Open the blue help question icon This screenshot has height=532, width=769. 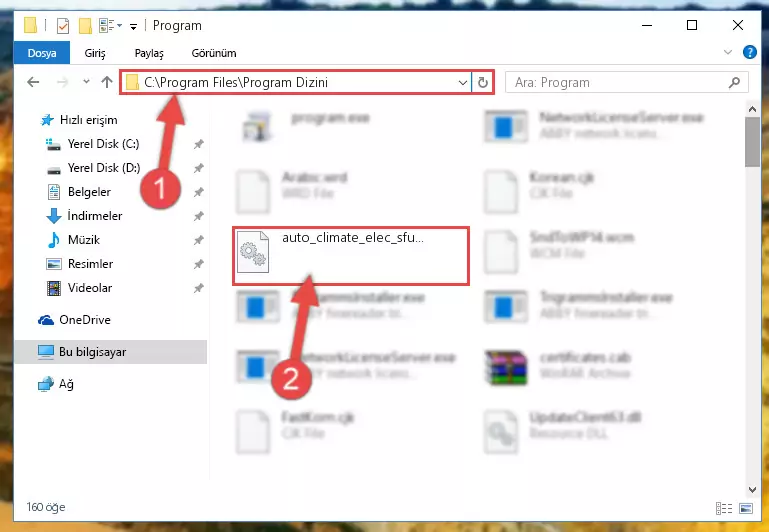(x=749, y=52)
